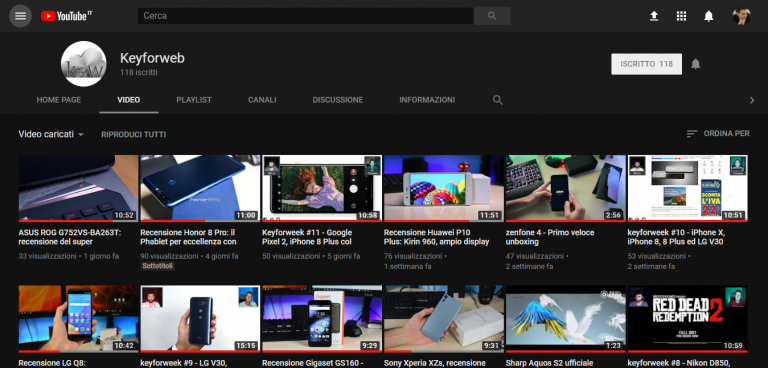Click in the Cerca search field
Image resolution: width=768 pixels, height=368 pixels.
click(306, 16)
